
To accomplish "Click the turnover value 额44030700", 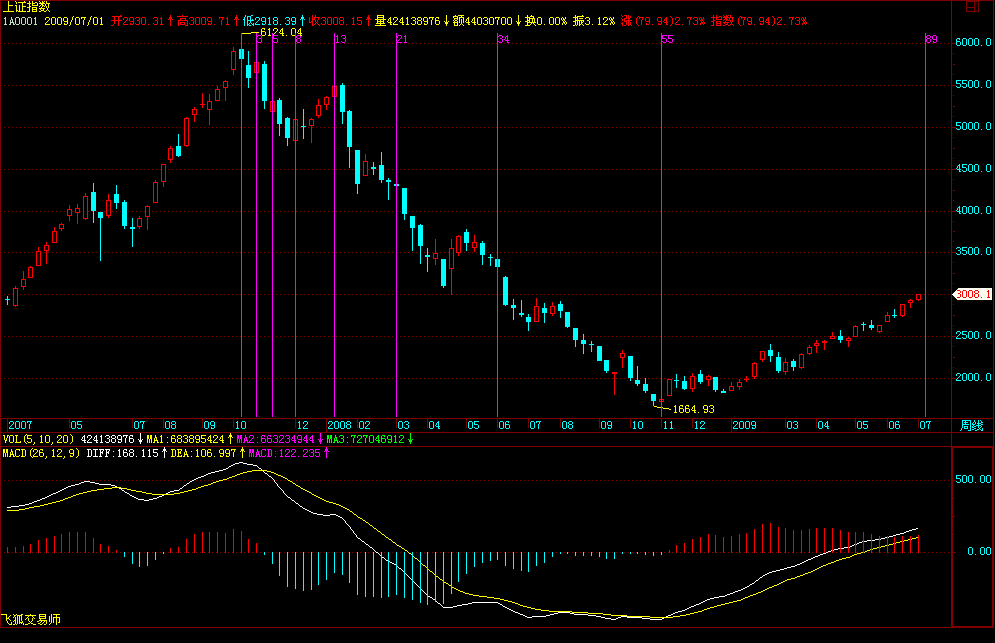I will [482, 21].
